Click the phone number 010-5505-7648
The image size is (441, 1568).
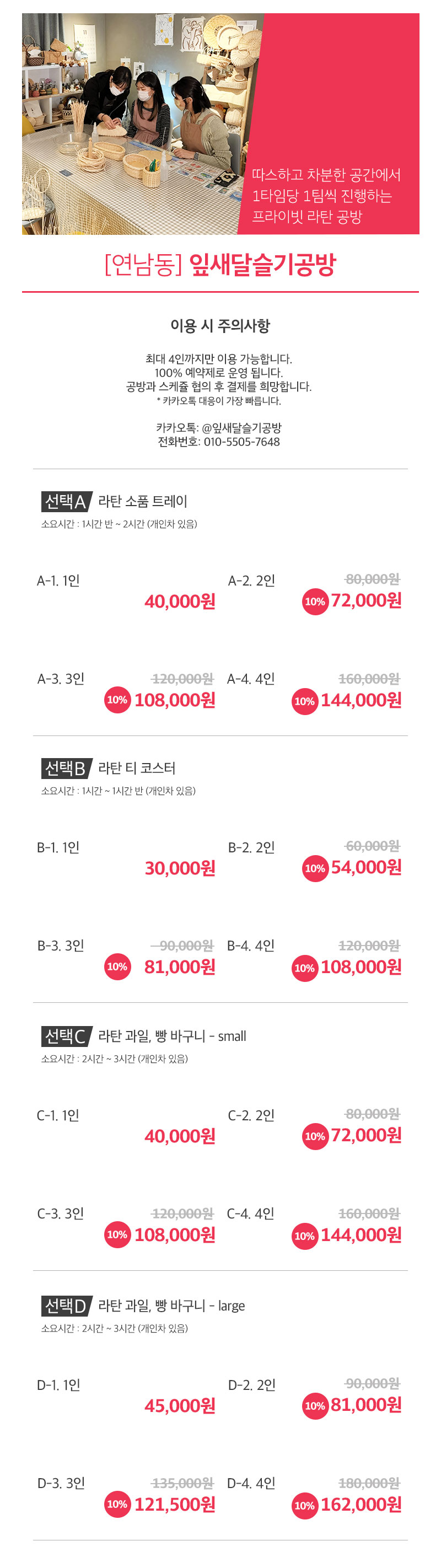tap(241, 442)
